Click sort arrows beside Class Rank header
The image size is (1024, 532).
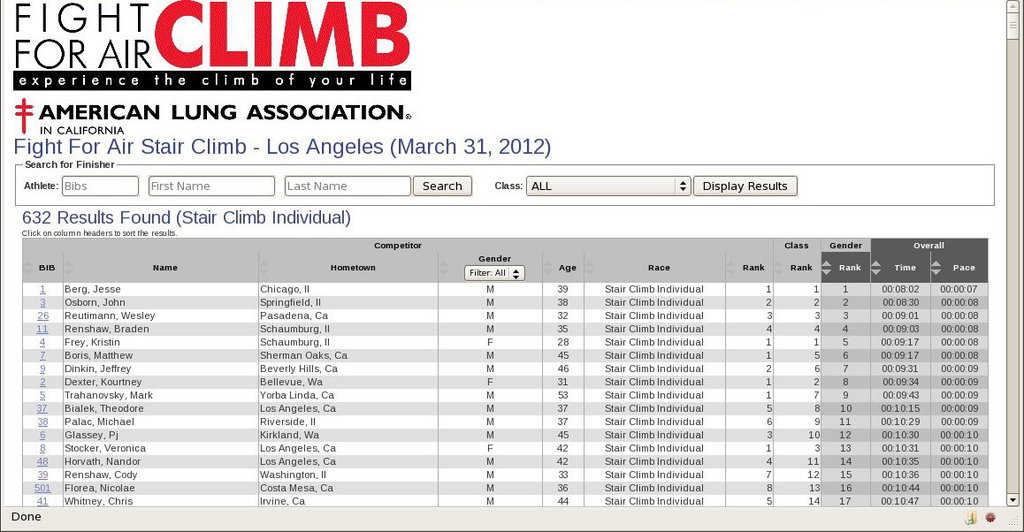click(x=778, y=268)
